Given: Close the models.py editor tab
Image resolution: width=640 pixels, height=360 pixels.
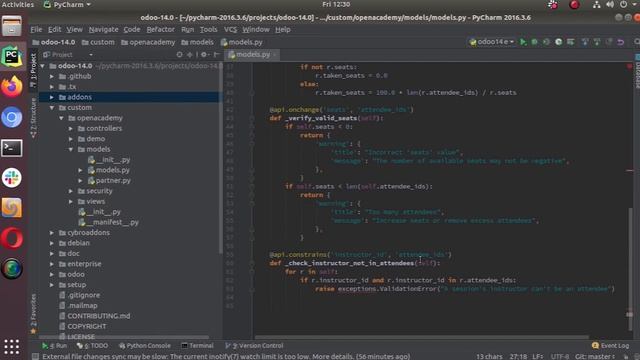Looking at the screenshot, I should [275, 55].
